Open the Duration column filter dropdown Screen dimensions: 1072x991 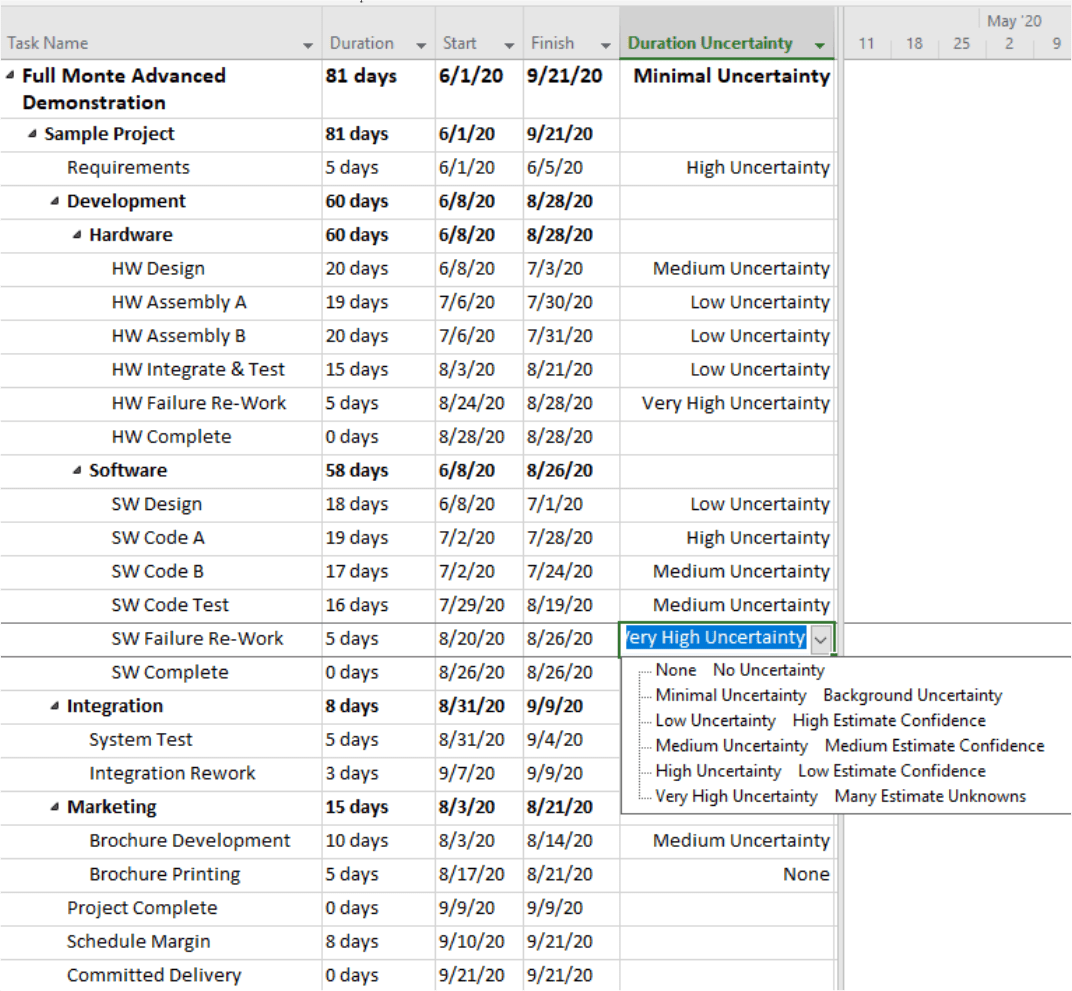click(421, 45)
